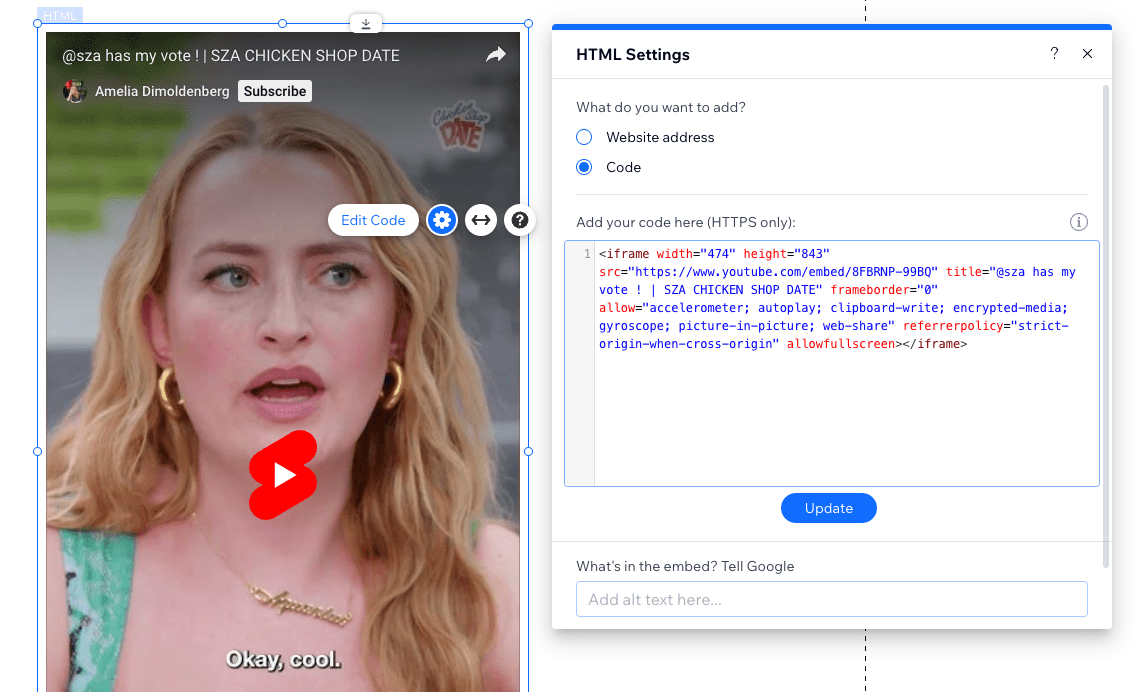Open the Amelia Dimoldenberg channel avatar
This screenshot has width=1144, height=692.
74,91
